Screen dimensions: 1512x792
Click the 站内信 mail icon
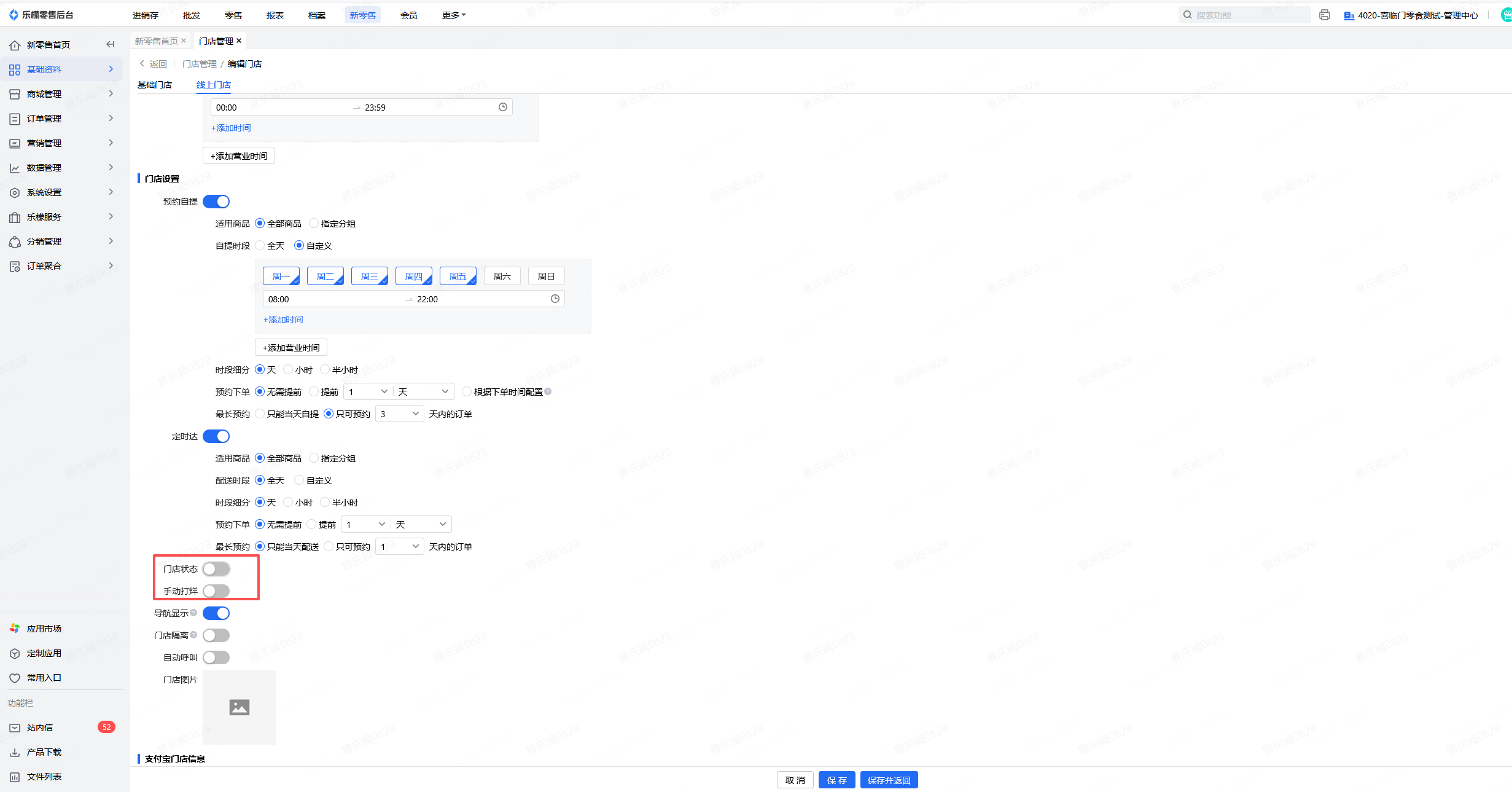click(x=15, y=727)
